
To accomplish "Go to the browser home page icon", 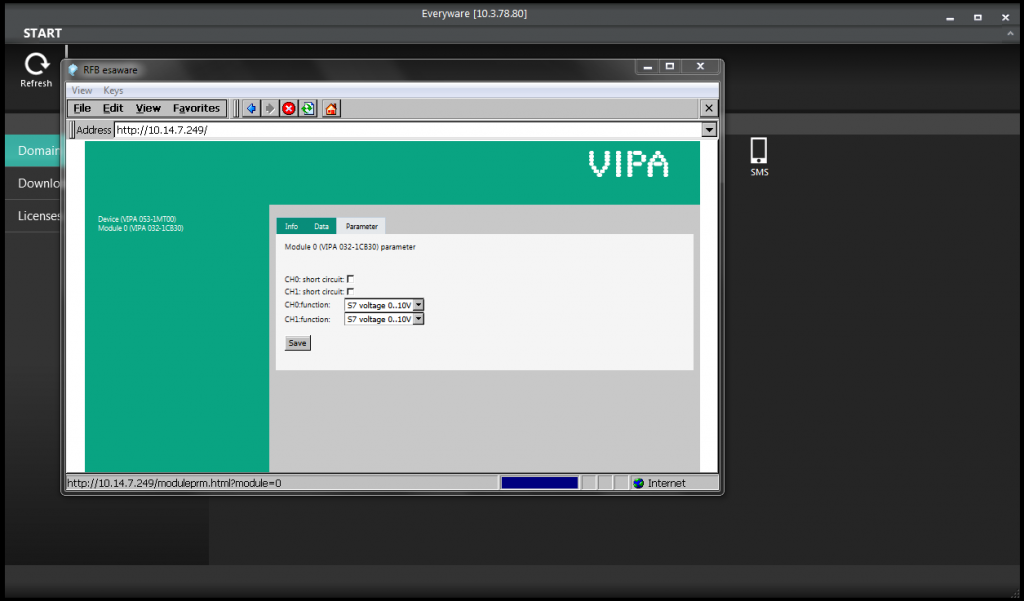I will click(x=331, y=108).
